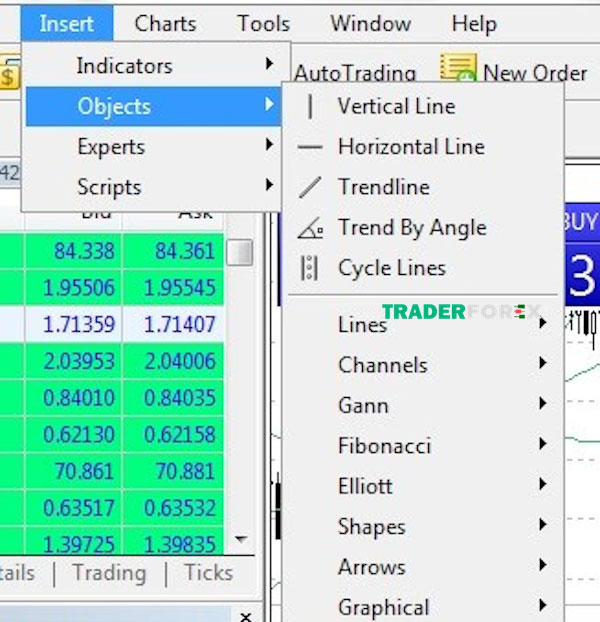600x622 pixels.
Task: Click the BUY button on chart
Action: (582, 222)
